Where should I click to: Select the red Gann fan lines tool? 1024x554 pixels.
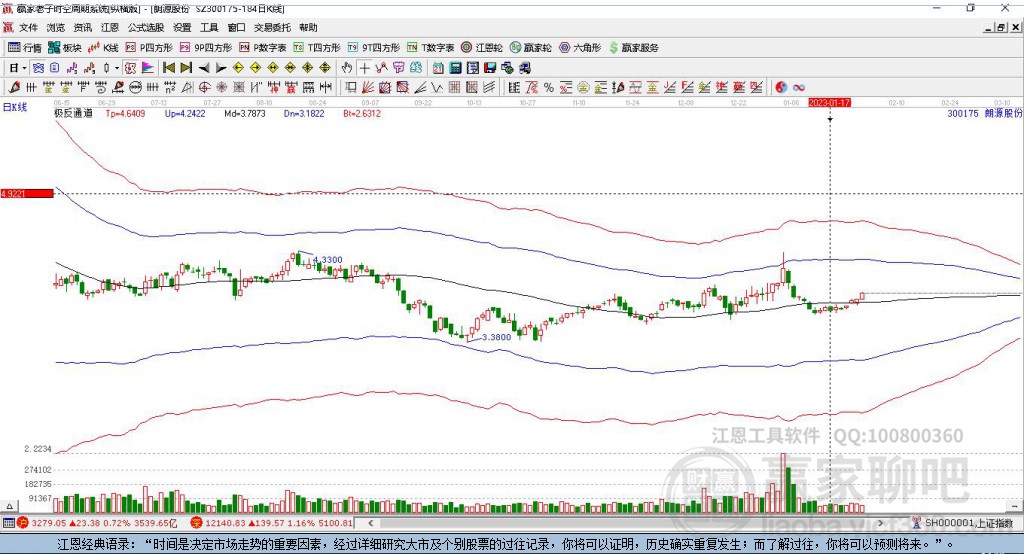368,88
